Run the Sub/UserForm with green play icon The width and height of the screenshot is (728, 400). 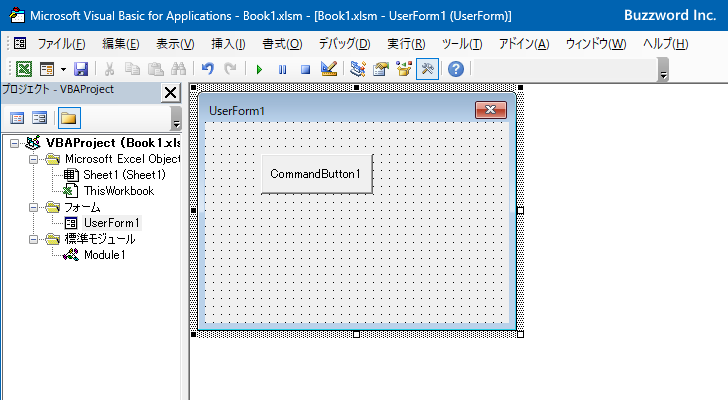point(259,70)
